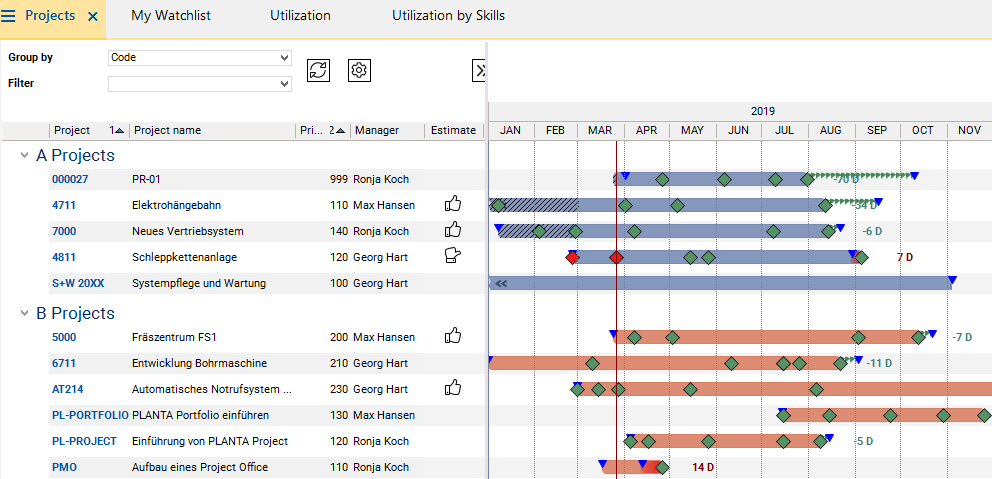Open the Group by dropdown
The width and height of the screenshot is (992, 479).
pos(199,58)
